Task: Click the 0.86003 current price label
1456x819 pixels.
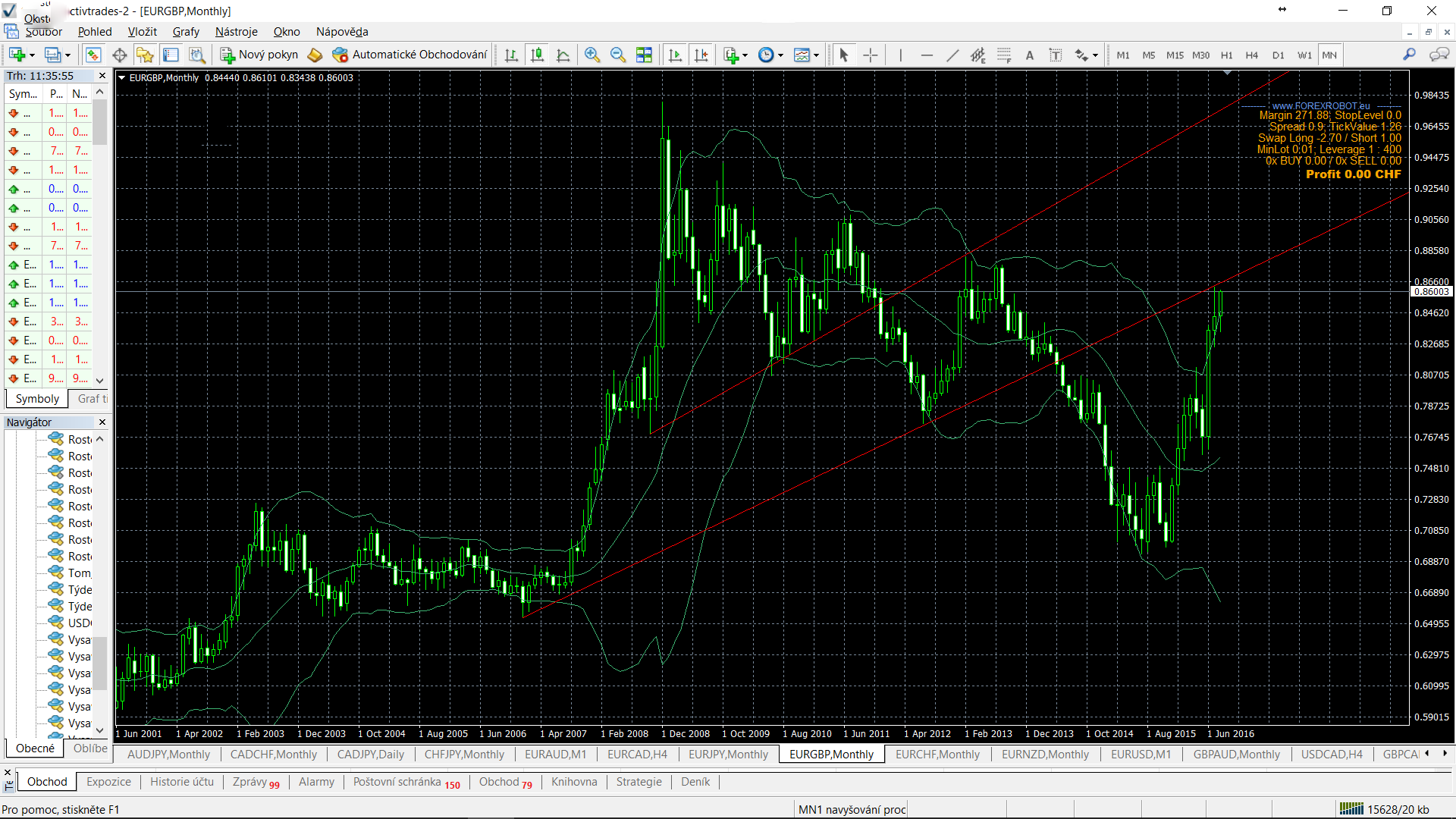Action: 1431,292
